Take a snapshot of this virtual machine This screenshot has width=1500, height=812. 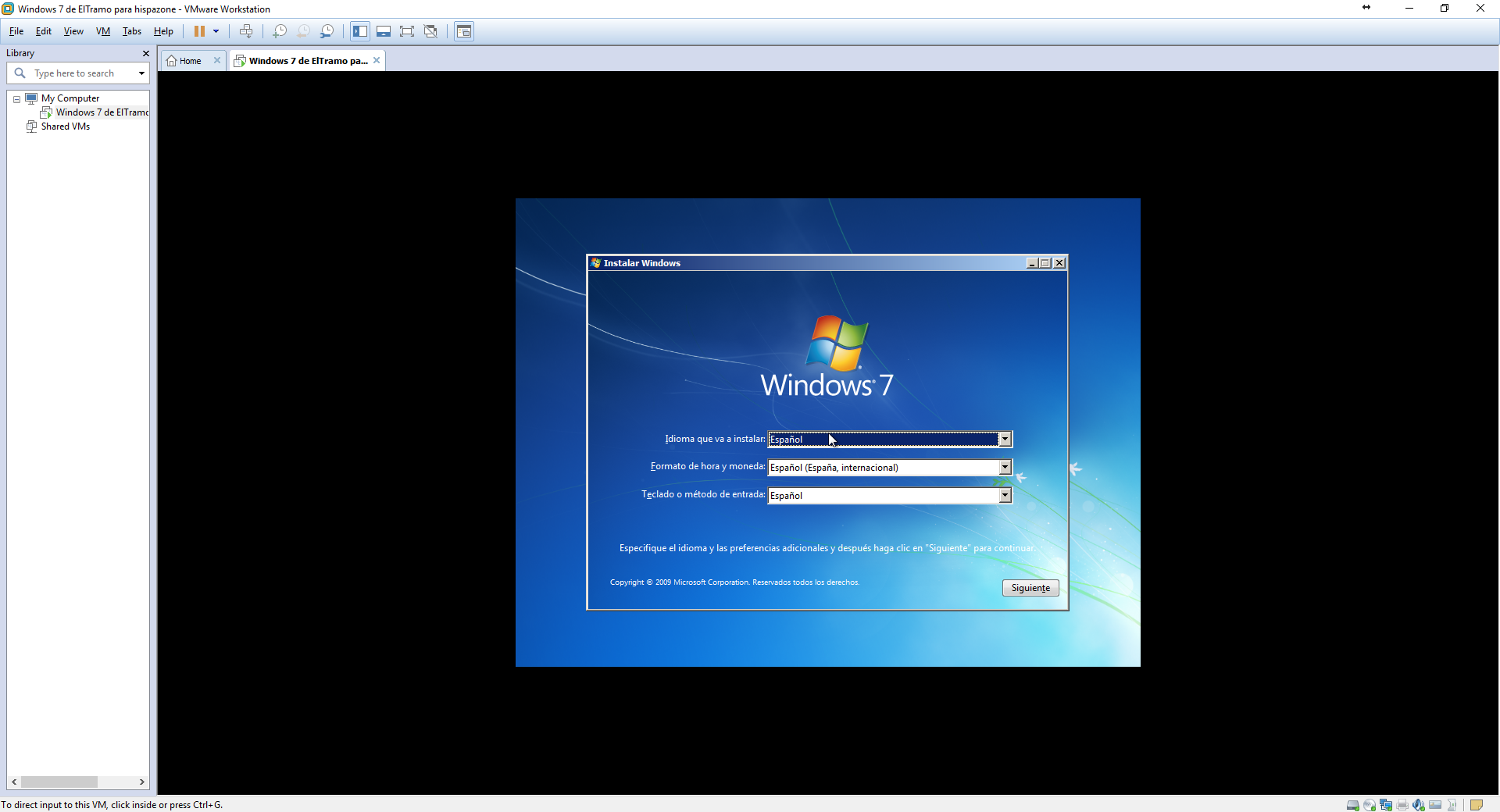(x=280, y=31)
